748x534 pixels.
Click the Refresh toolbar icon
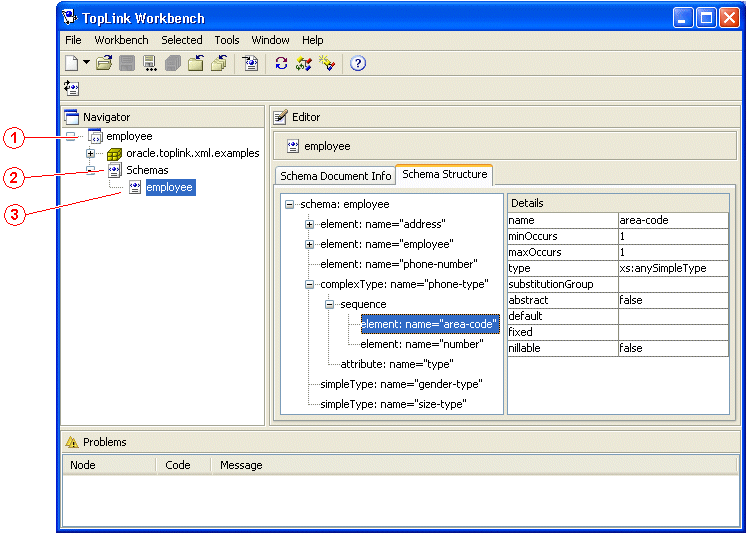pos(281,63)
